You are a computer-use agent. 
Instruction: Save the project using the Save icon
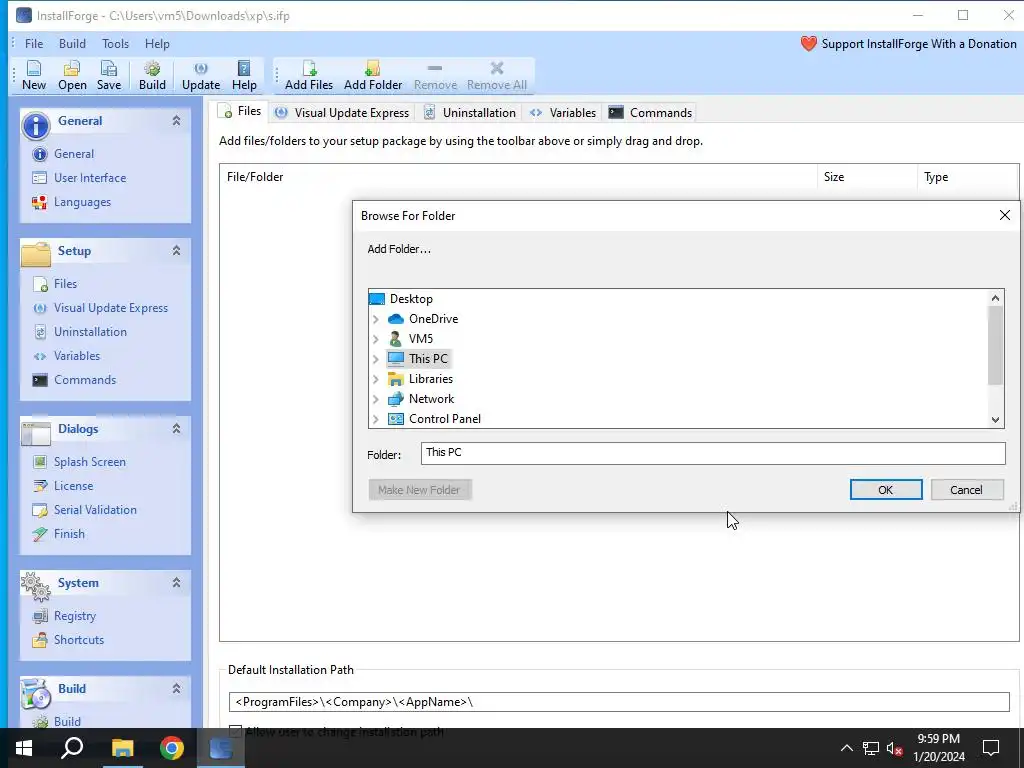[108, 75]
